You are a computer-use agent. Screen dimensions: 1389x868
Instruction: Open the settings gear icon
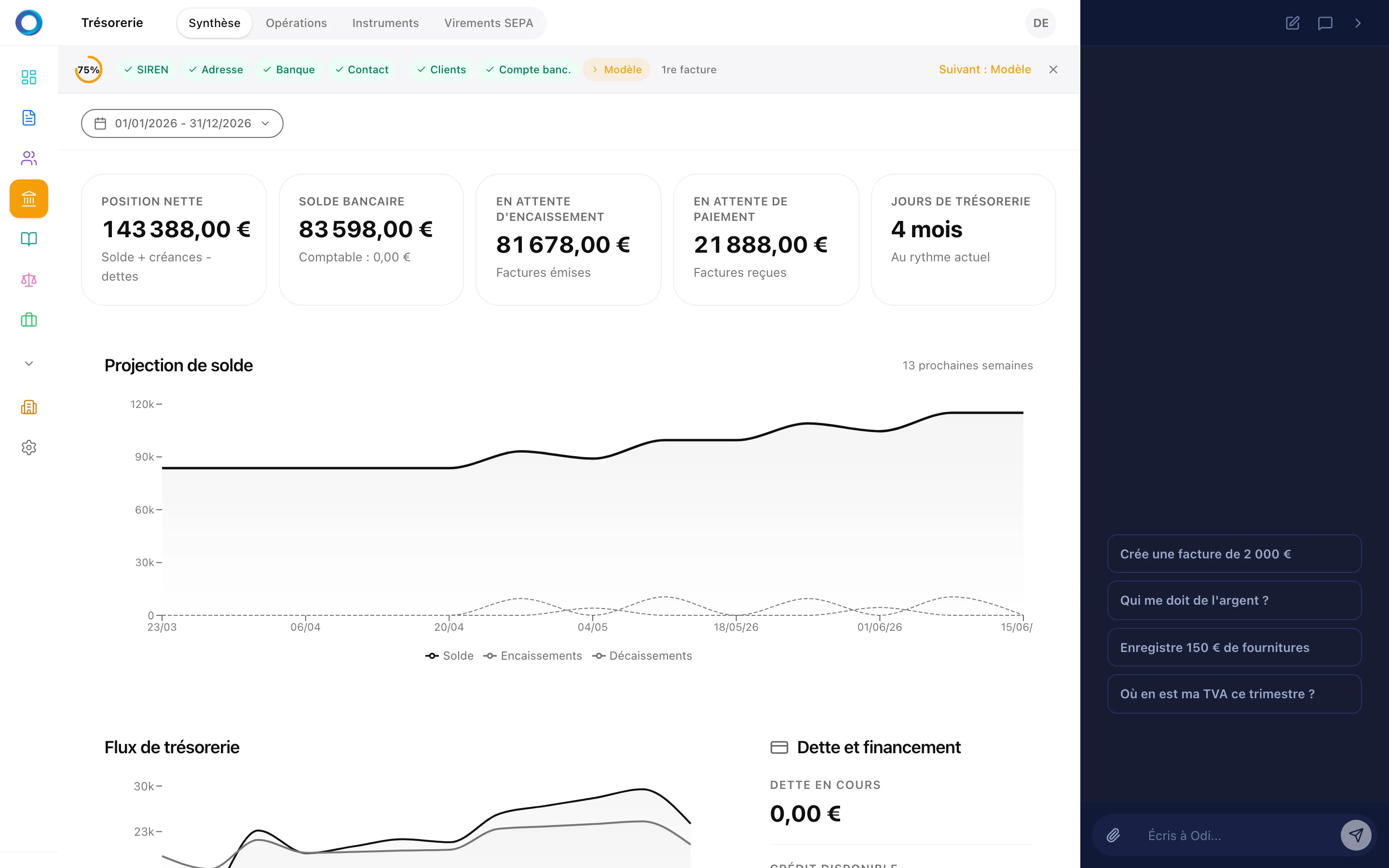click(29, 447)
